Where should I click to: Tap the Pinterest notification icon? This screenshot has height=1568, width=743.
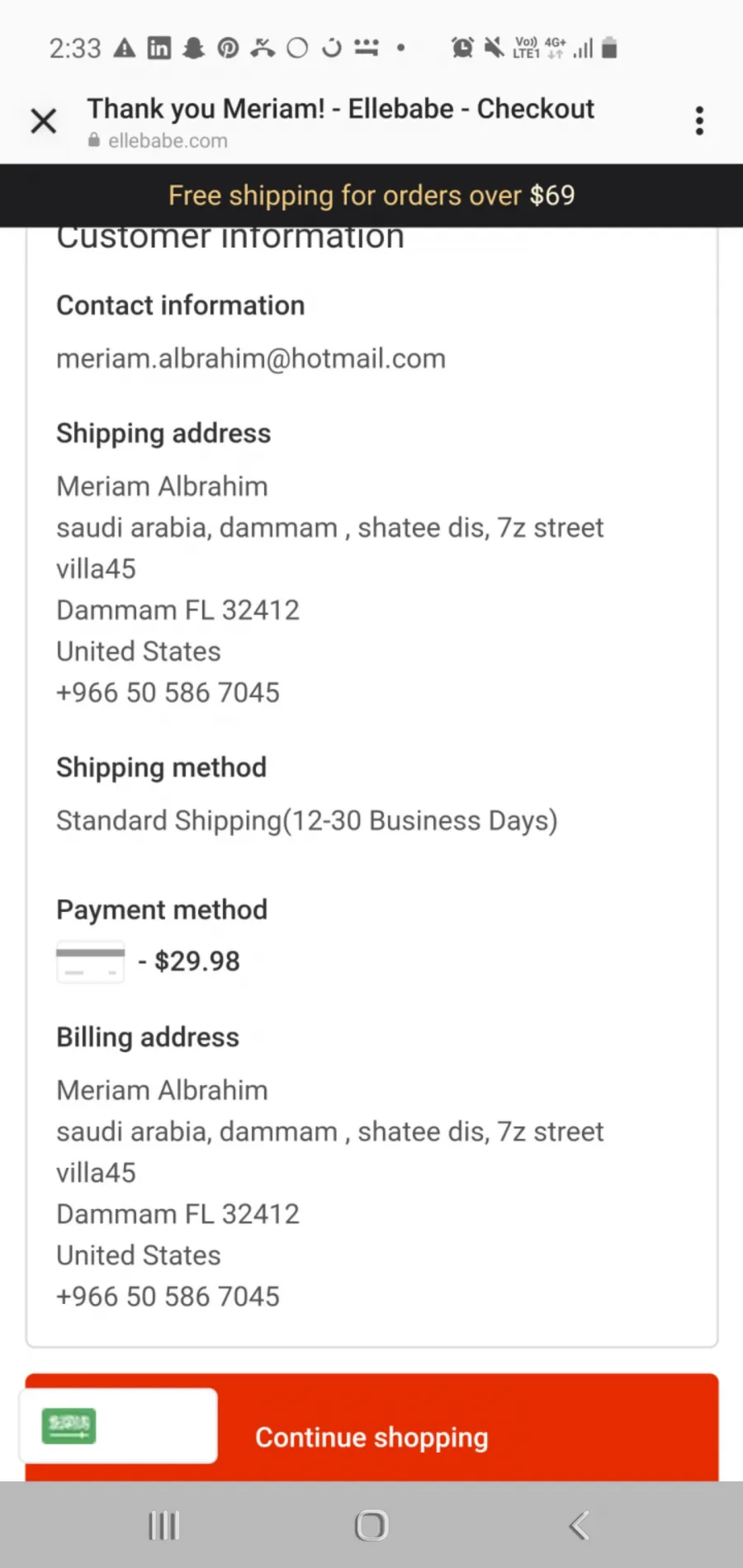[x=228, y=48]
